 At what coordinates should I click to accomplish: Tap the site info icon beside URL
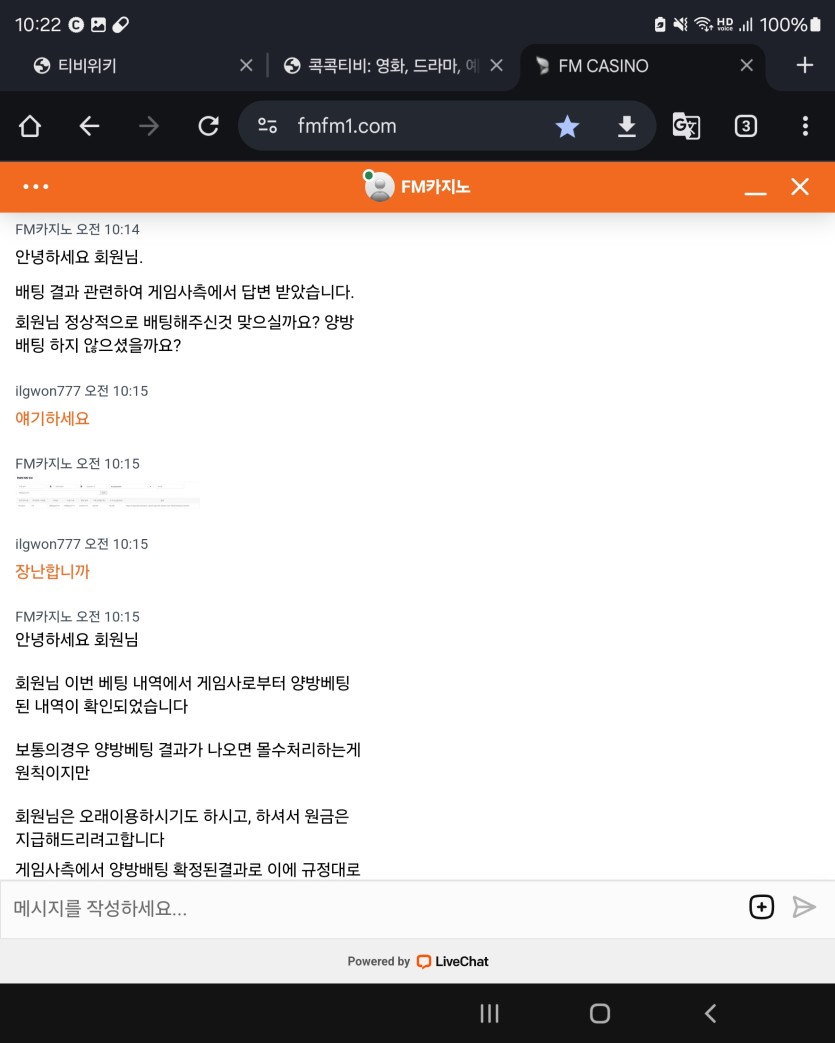pyautogui.click(x=267, y=126)
